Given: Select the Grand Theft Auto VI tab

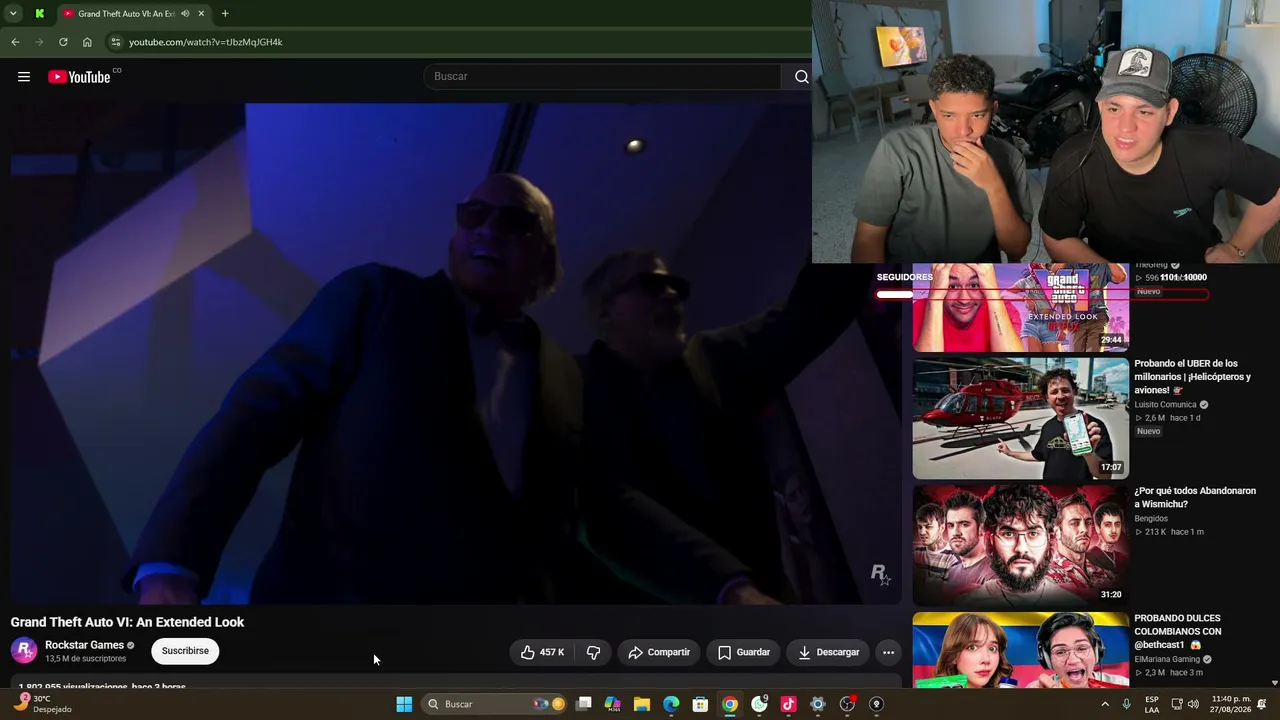Looking at the screenshot, I should (134, 14).
